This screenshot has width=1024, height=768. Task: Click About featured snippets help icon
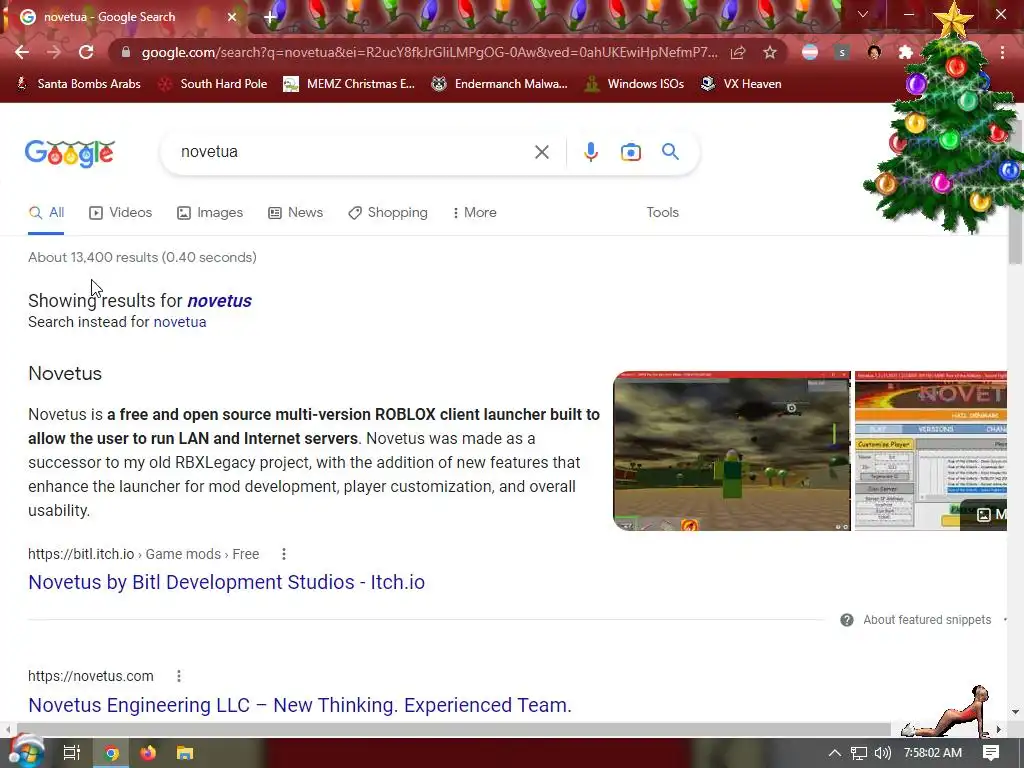846,620
